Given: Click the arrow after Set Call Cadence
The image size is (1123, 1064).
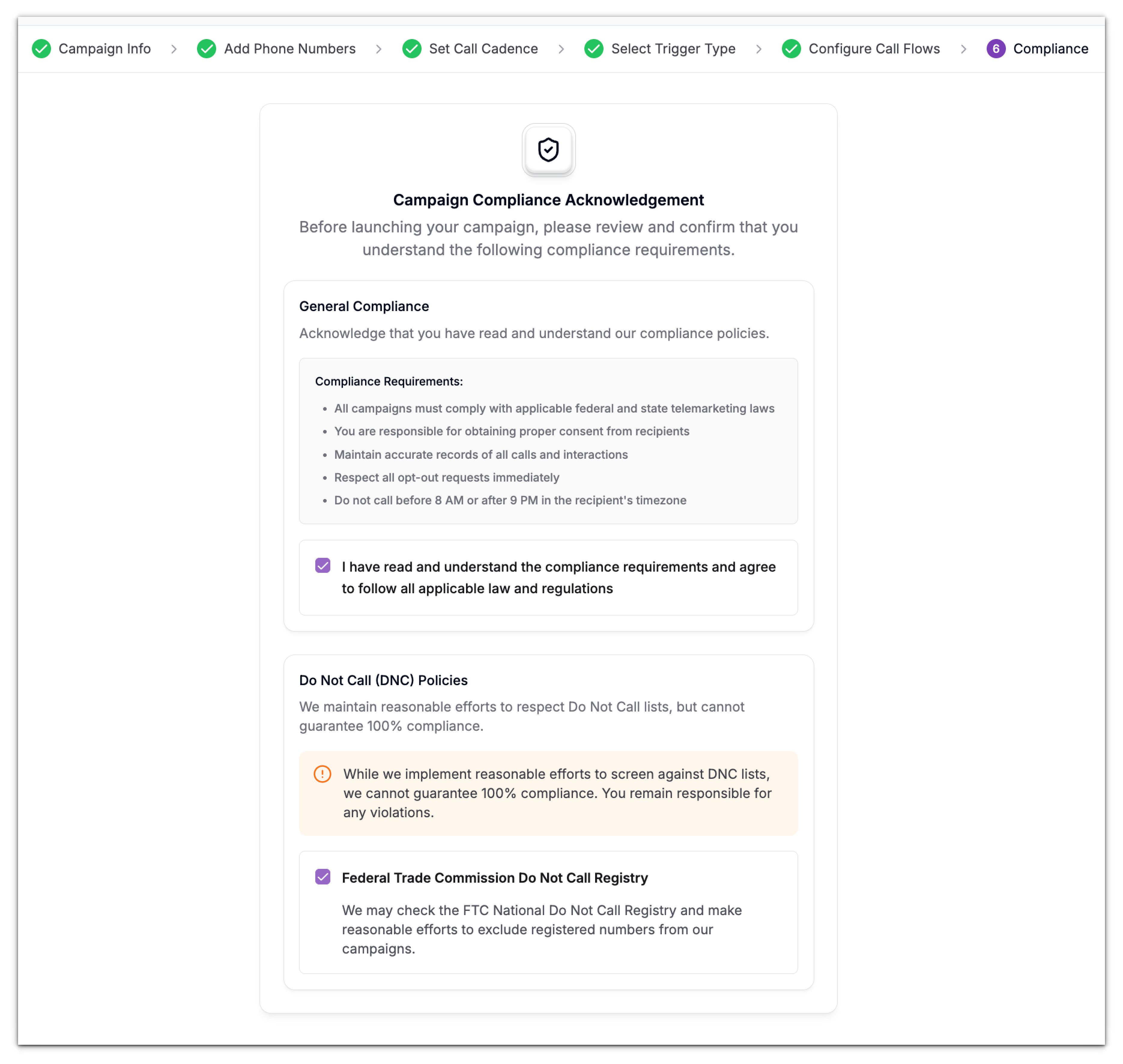Looking at the screenshot, I should click(561, 49).
